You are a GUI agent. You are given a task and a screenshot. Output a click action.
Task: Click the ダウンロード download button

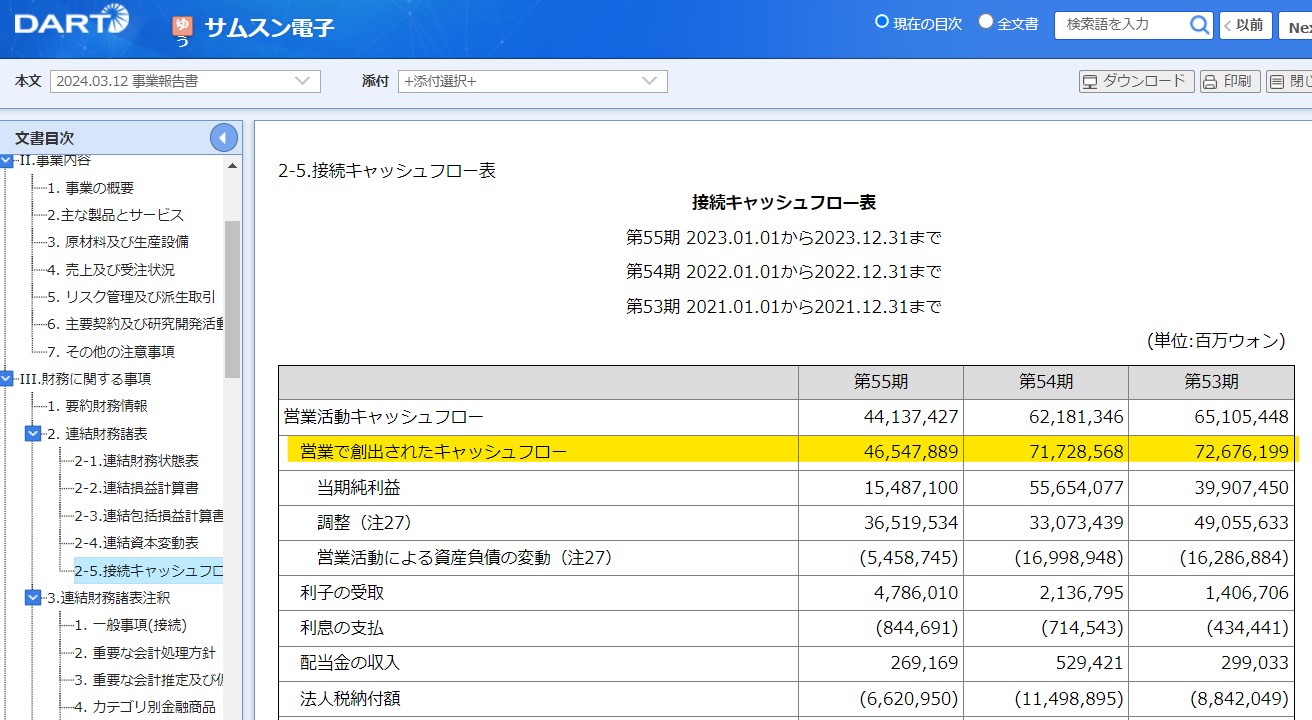tap(1136, 82)
